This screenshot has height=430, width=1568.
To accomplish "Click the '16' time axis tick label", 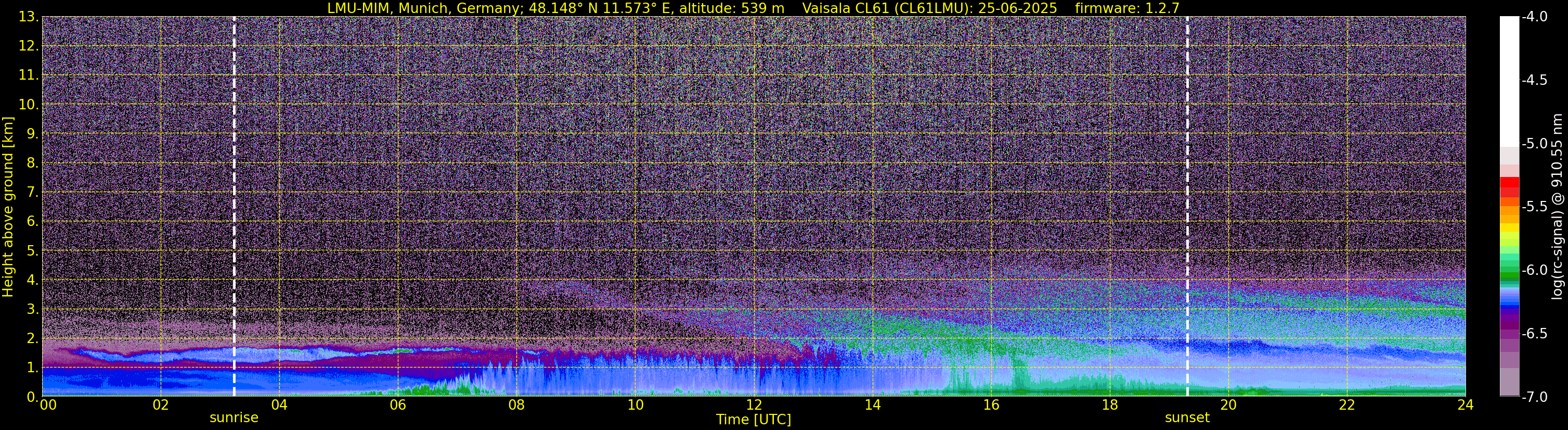I will pyautogui.click(x=991, y=405).
